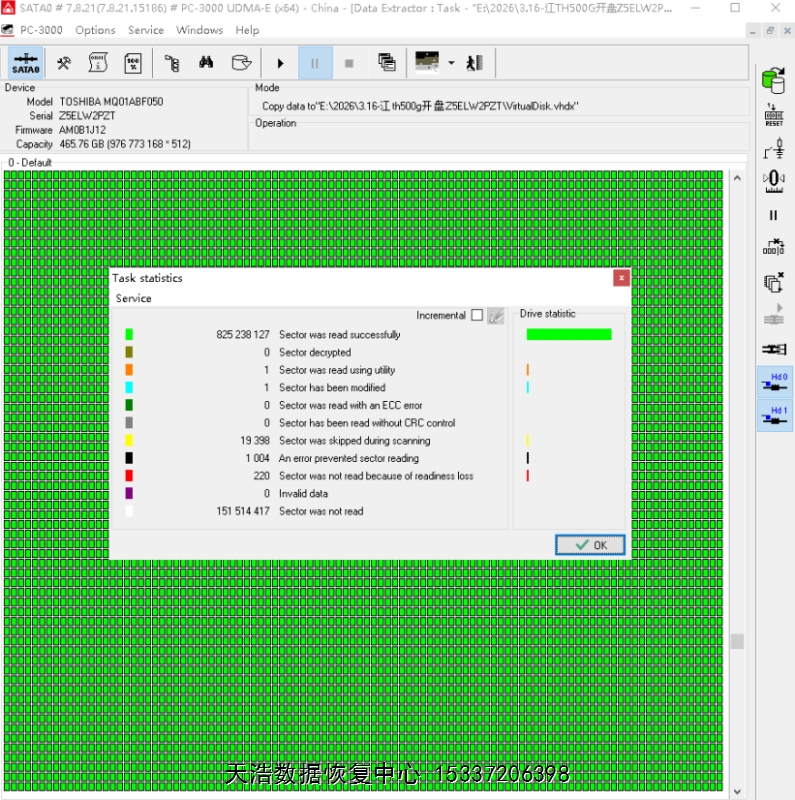Expand the dropdown arrow beside board image

click(x=451, y=63)
